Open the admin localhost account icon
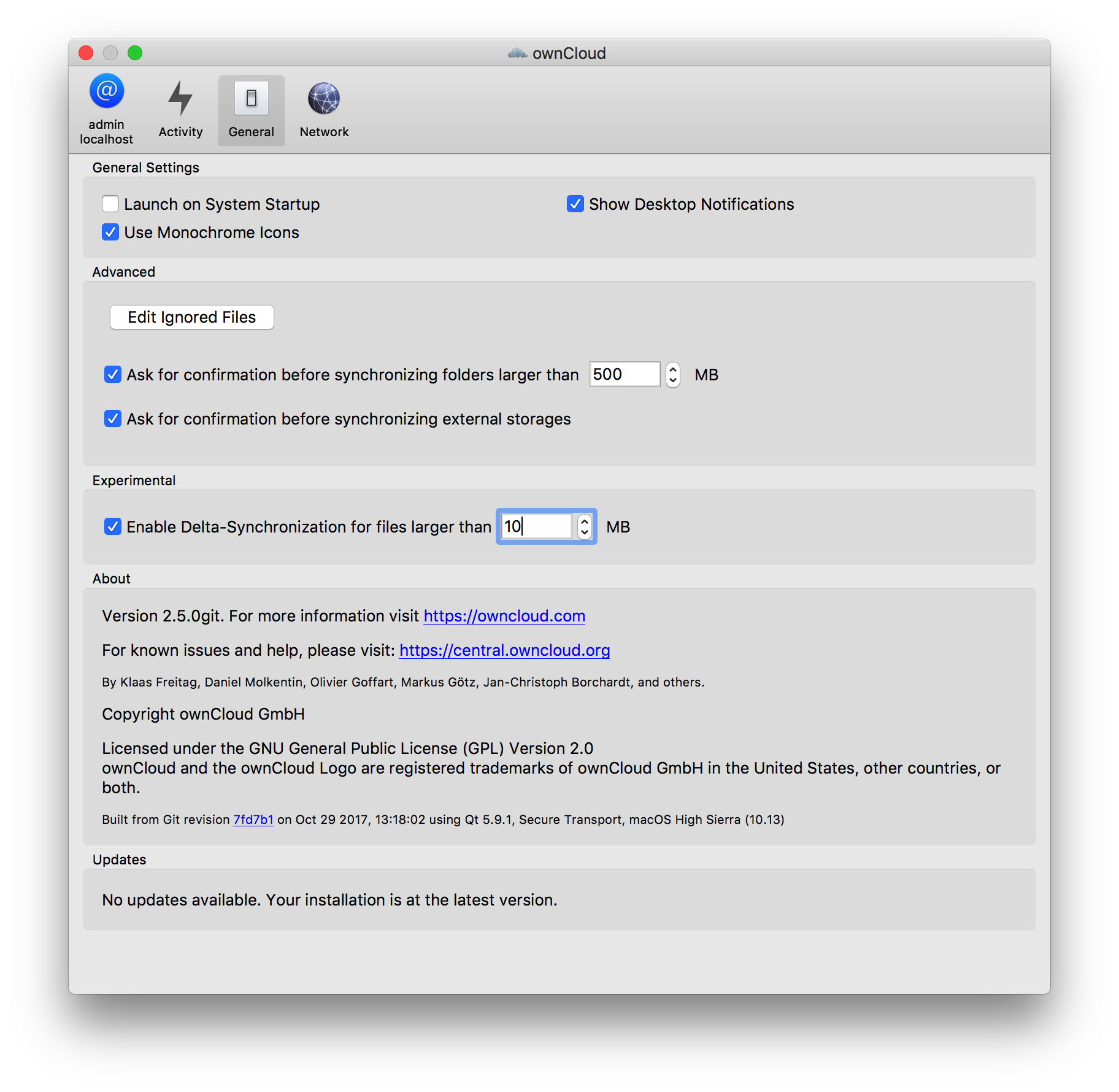 [x=107, y=91]
